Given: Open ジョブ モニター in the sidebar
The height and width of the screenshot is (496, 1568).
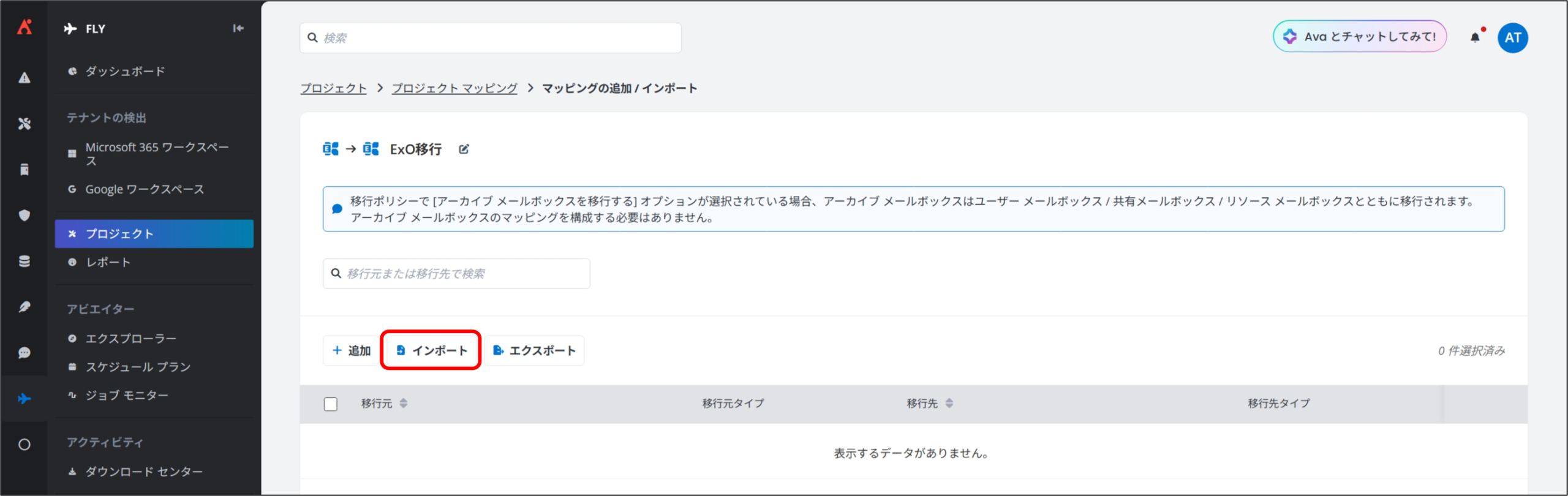Looking at the screenshot, I should pos(127,396).
